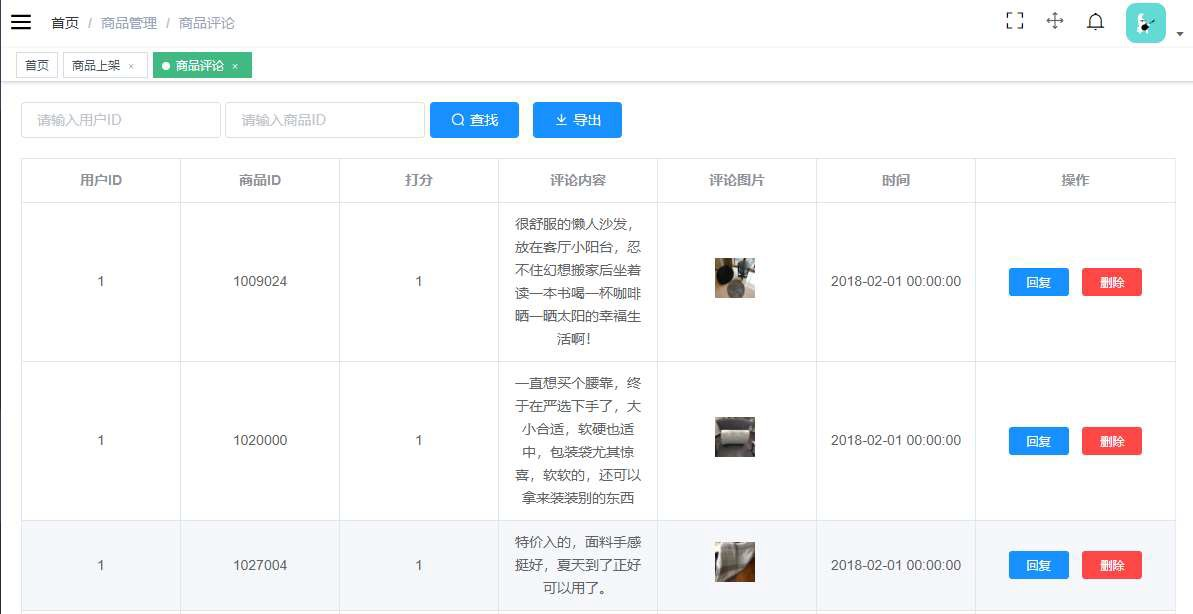Go to 首页 in the breadcrumb

tap(65, 23)
